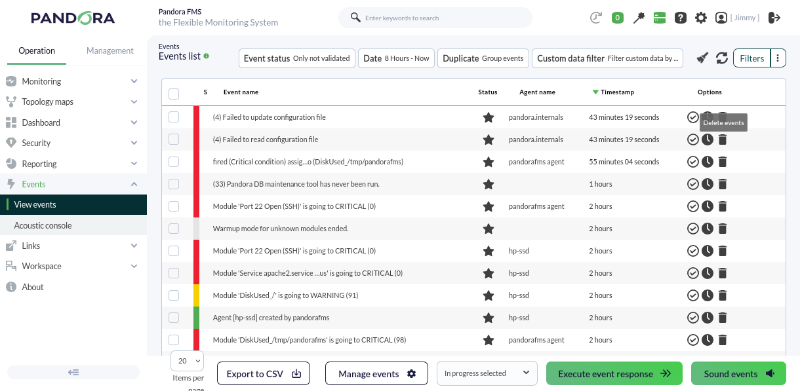Click the logout icon
This screenshot has height=391, width=800.
pos(774,18)
